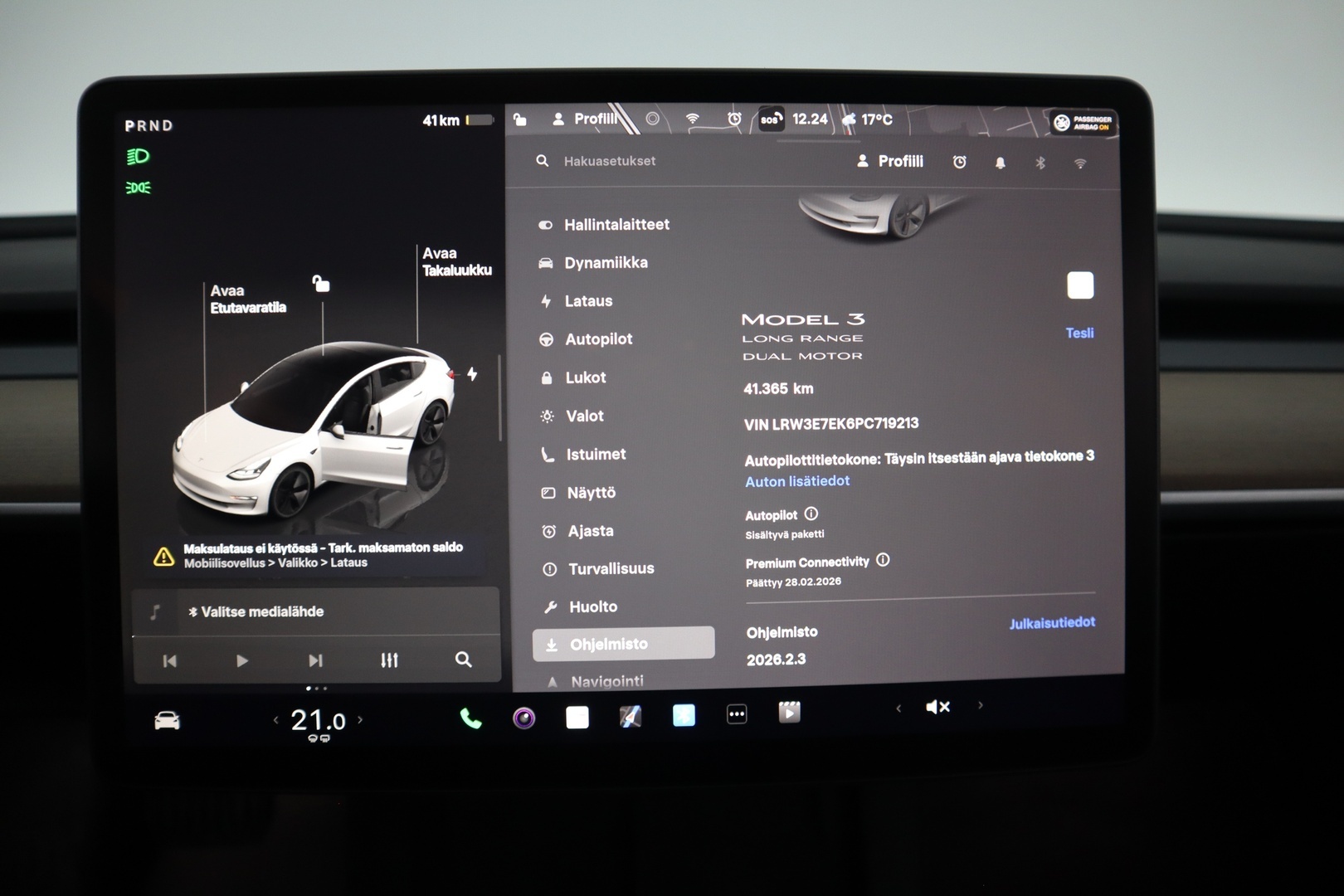
Task: Open the Theater app icon
Action: [788, 711]
